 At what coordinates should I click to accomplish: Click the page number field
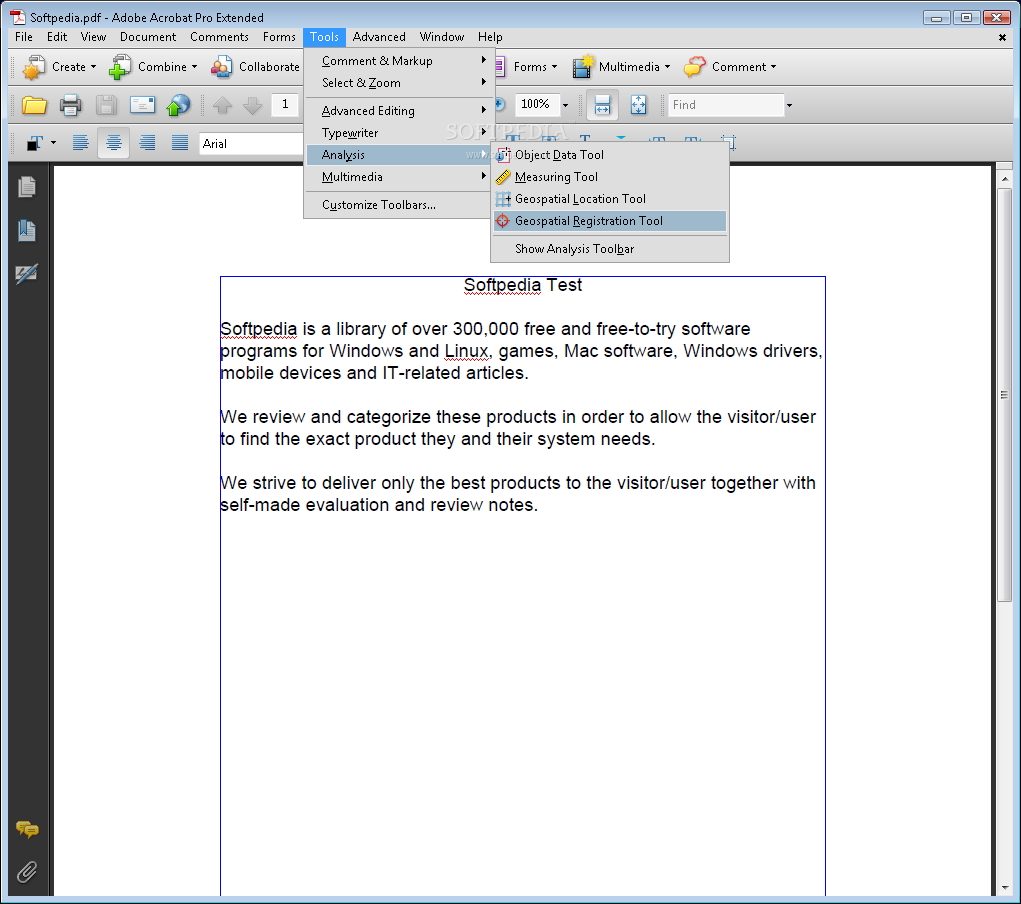click(x=285, y=105)
